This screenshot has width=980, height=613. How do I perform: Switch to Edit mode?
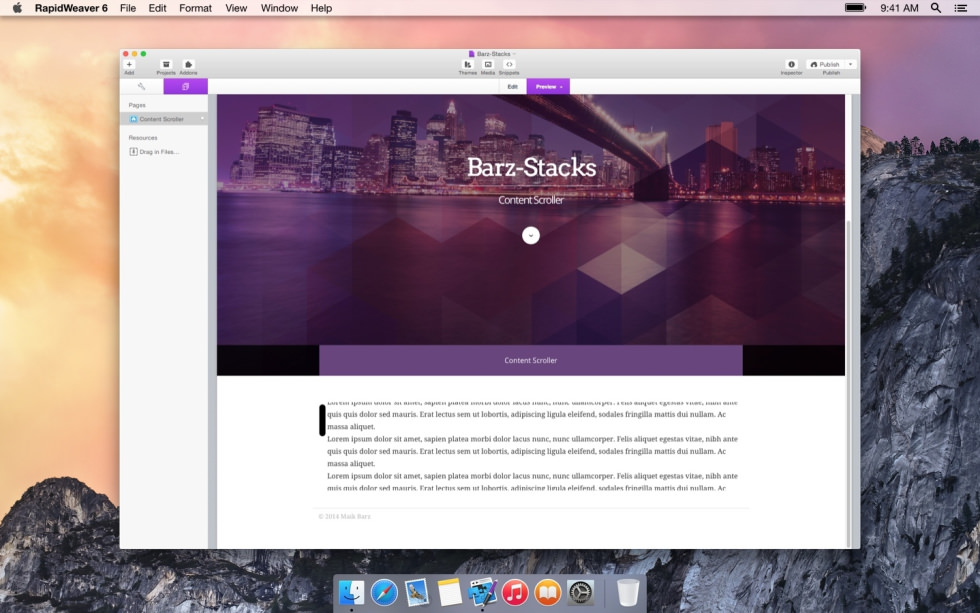[x=512, y=87]
